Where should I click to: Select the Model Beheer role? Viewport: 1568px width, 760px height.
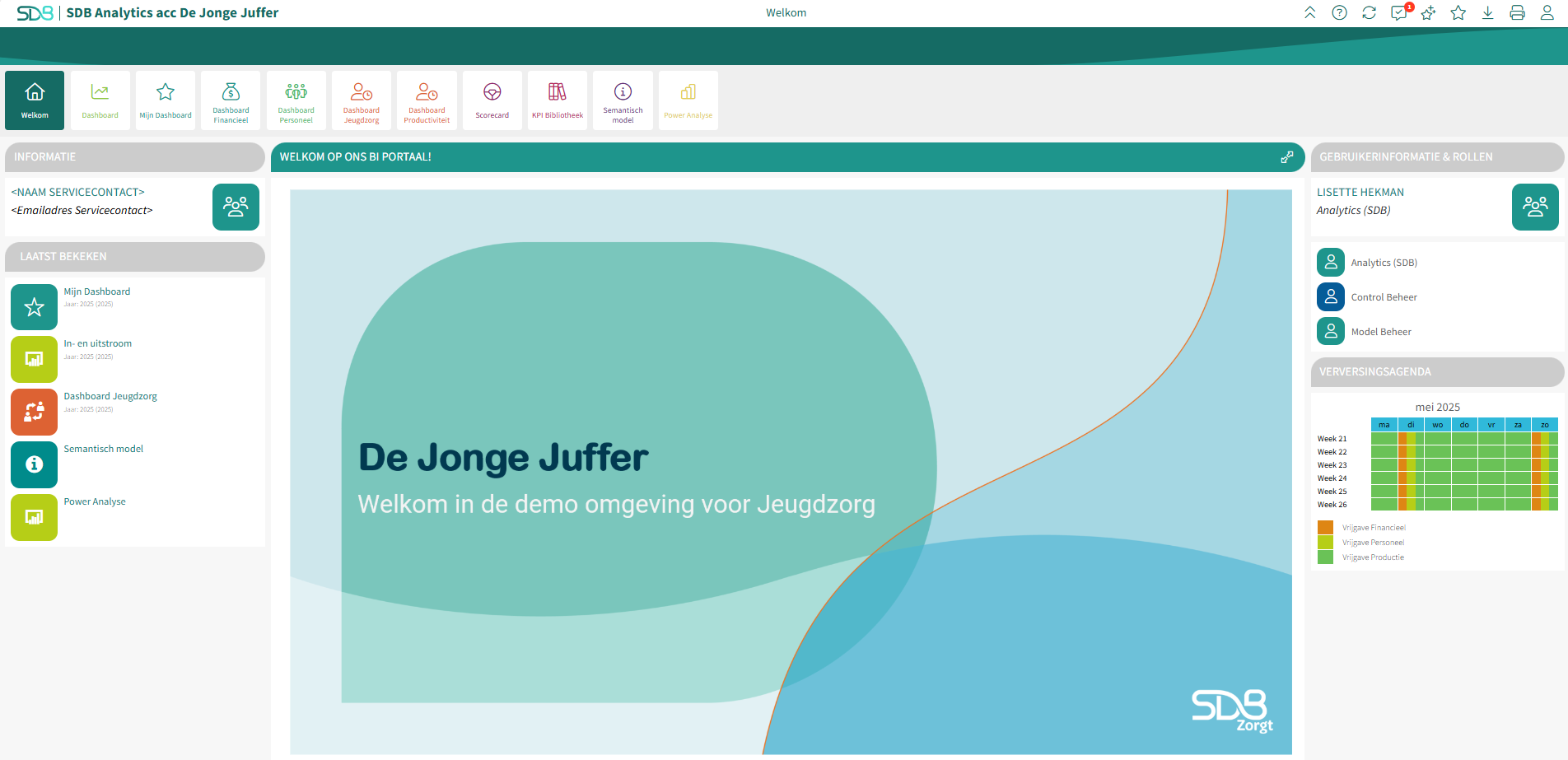click(x=1382, y=332)
